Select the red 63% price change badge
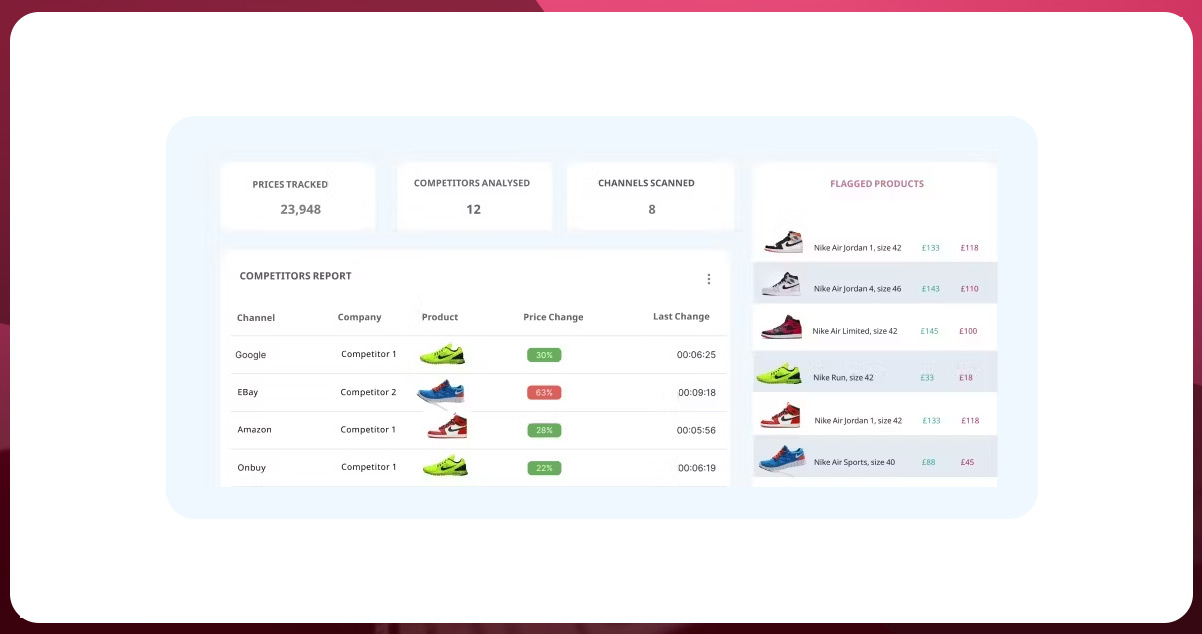This screenshot has width=1202, height=634. point(544,392)
